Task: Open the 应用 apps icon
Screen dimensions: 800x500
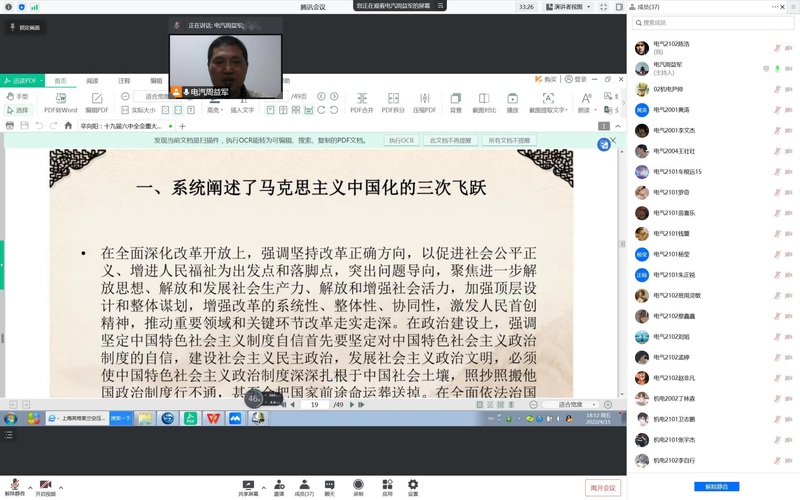Action: pyautogui.click(x=387, y=485)
